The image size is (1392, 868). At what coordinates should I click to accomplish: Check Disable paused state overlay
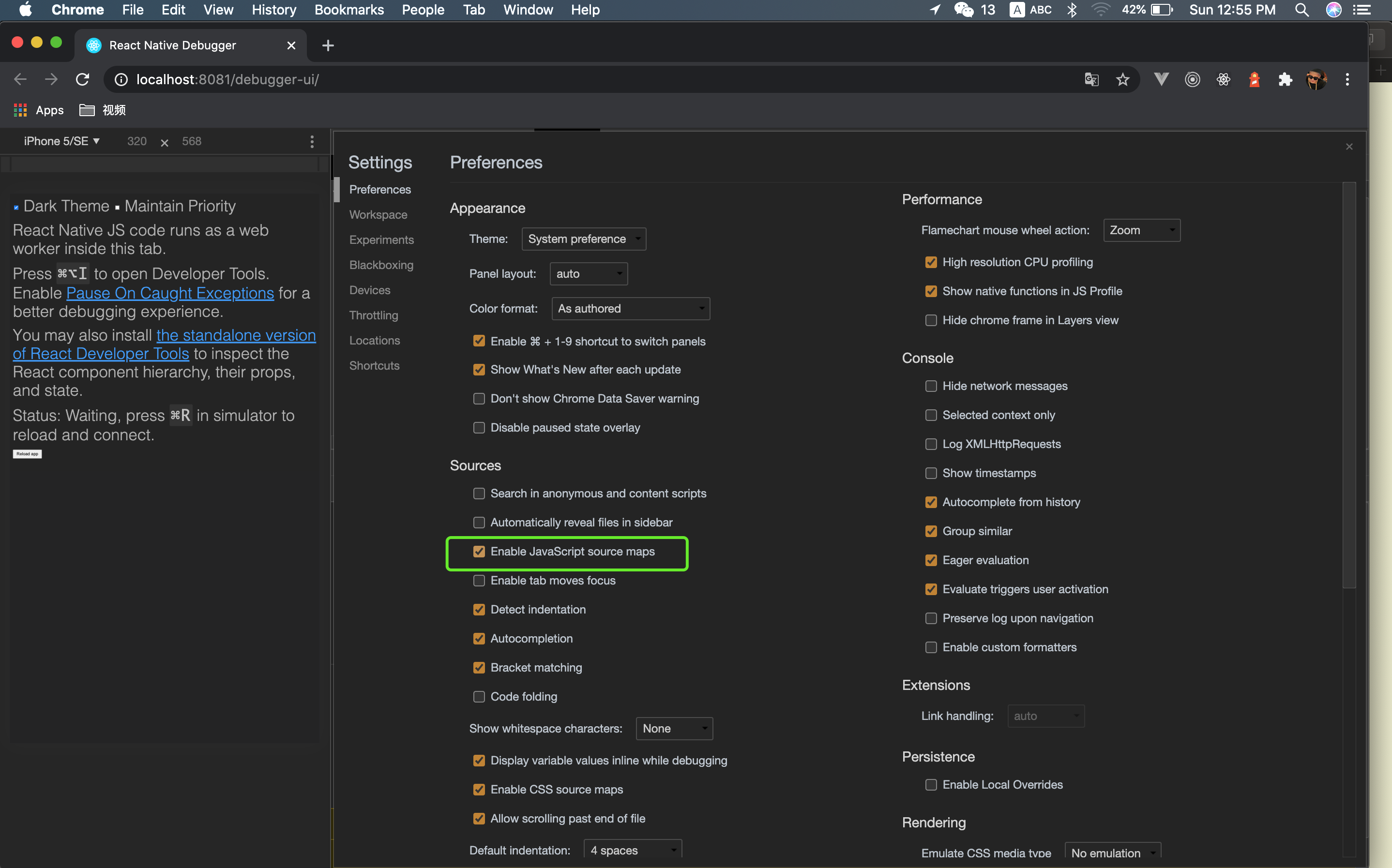pos(479,428)
